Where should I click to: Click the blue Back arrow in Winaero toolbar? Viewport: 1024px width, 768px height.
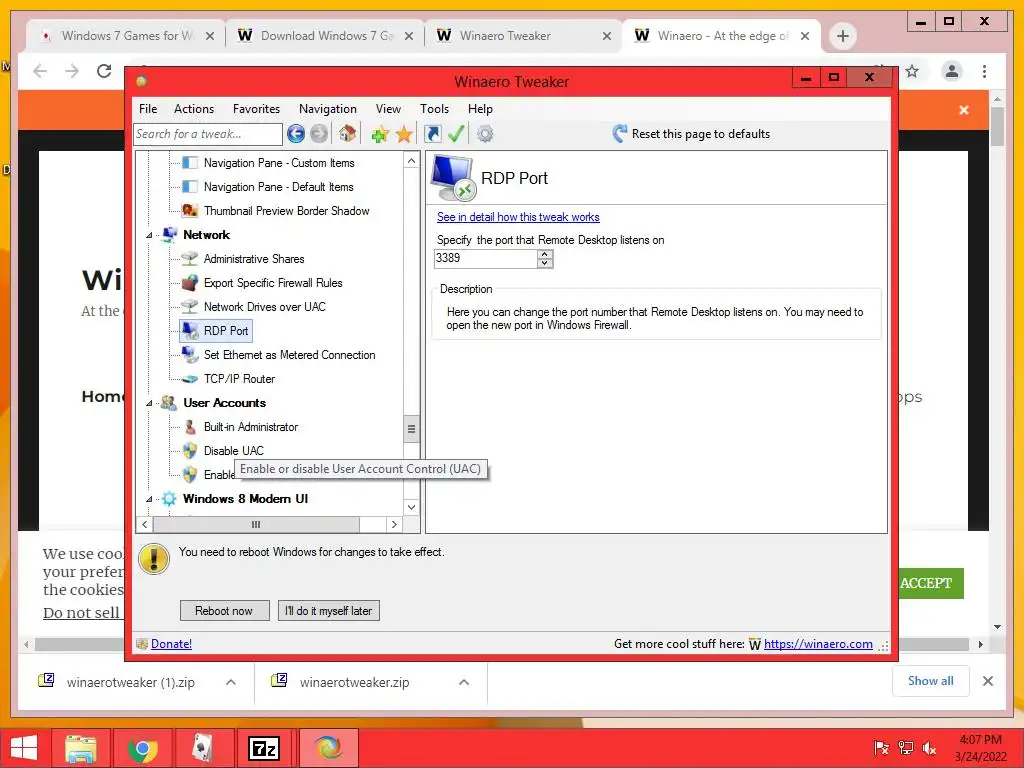[296, 134]
